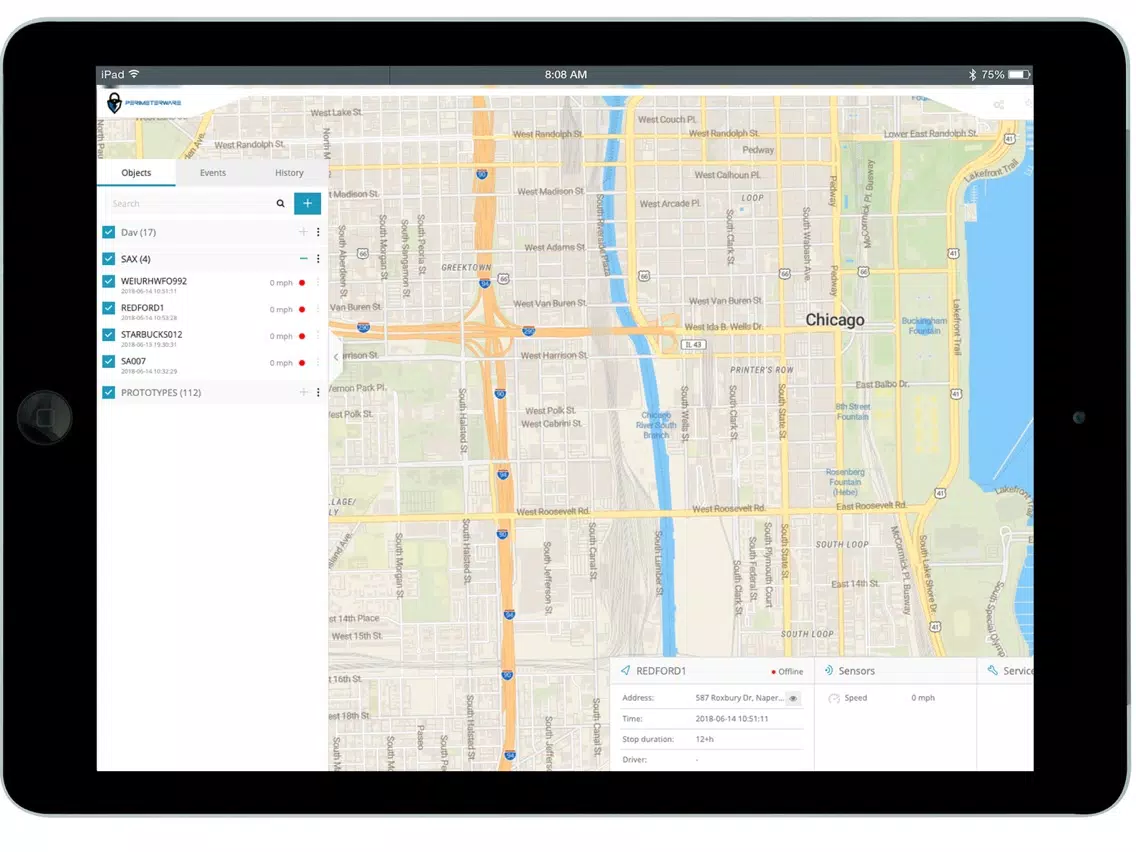
Task: Select the WEIURHWFO992 object name
Action: point(154,281)
